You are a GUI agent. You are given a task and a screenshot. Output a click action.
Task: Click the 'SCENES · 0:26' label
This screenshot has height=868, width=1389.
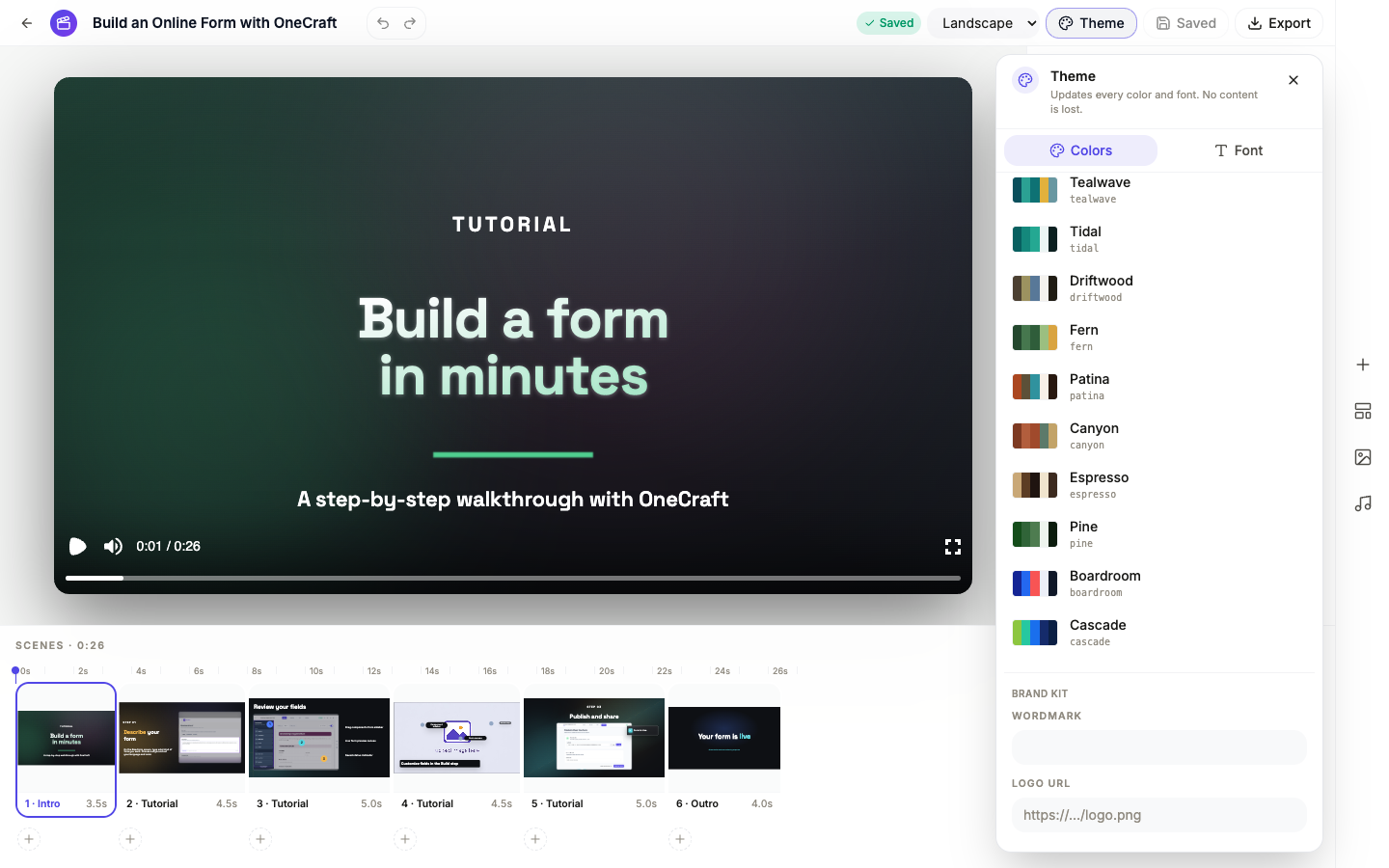click(x=60, y=646)
